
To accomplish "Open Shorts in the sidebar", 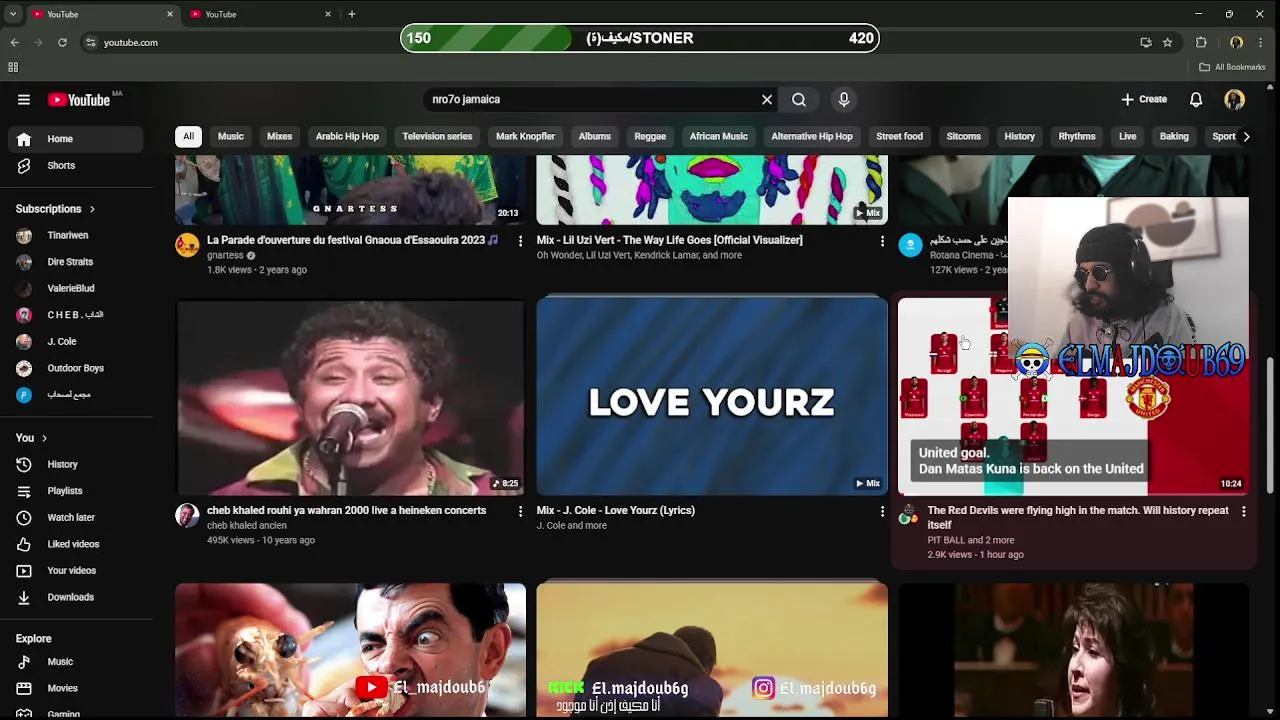I will [77, 165].
